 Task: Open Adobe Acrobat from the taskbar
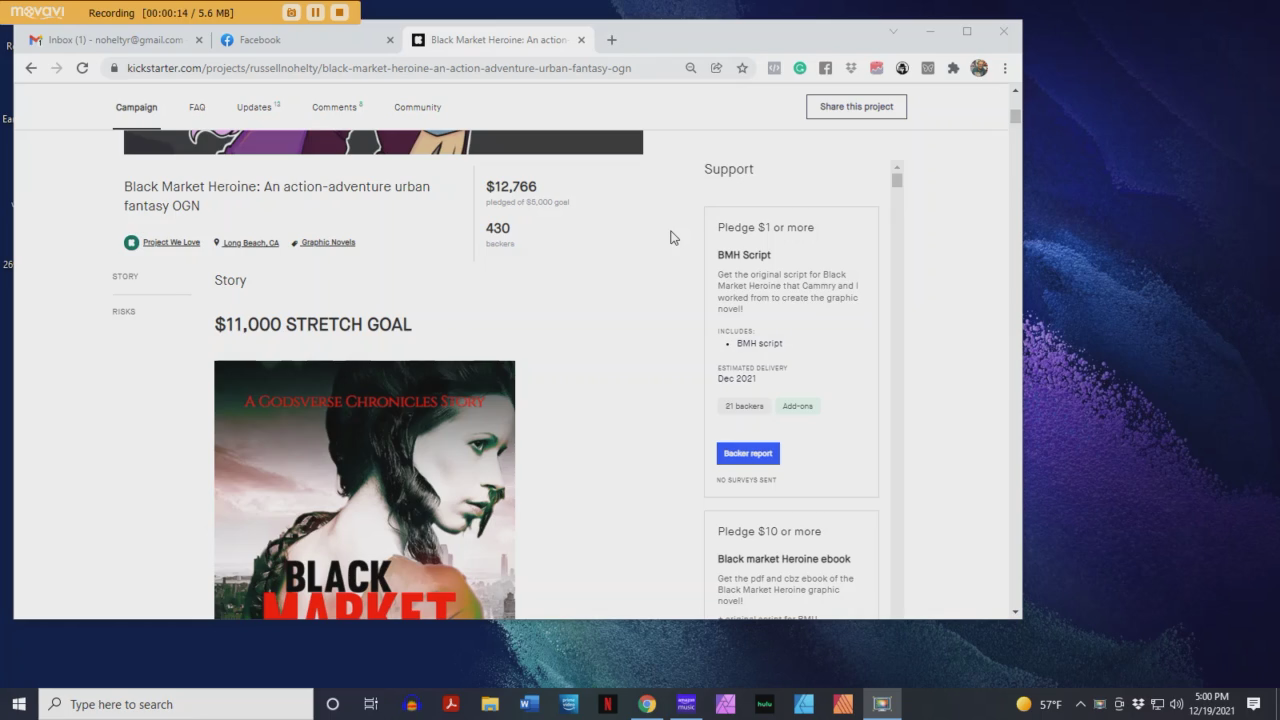point(451,704)
